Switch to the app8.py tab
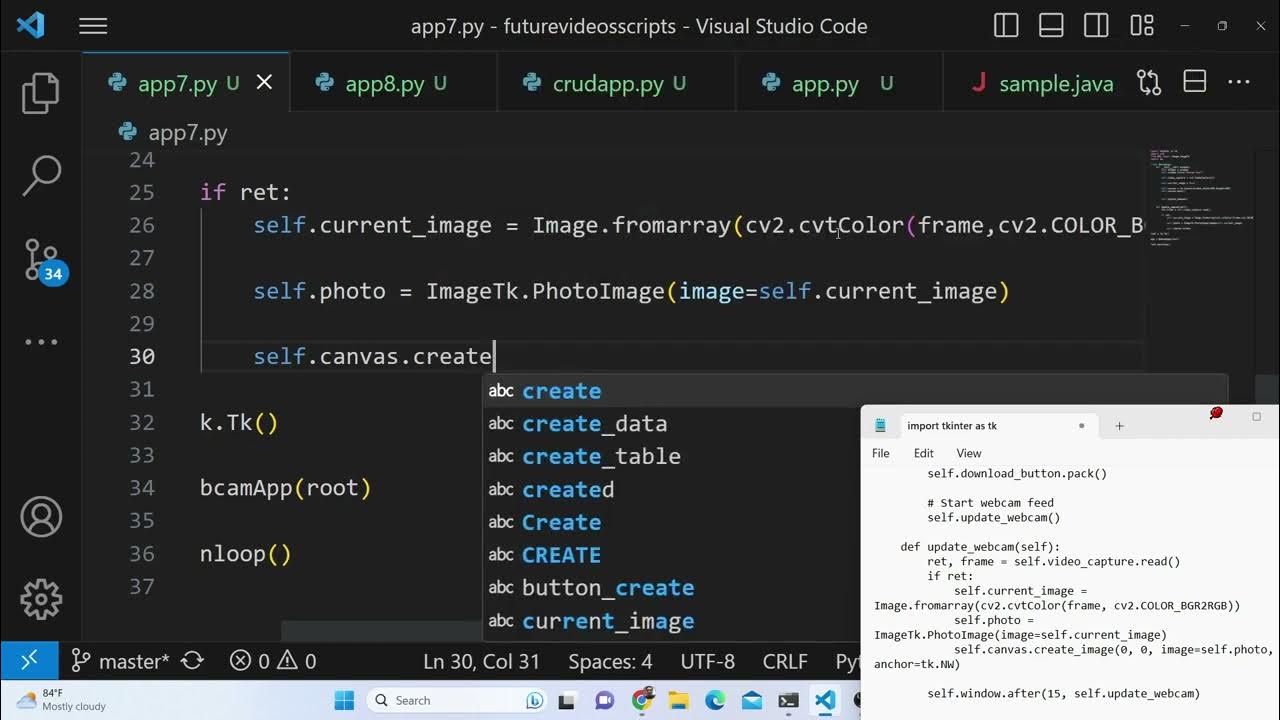This screenshot has width=1280, height=720. click(384, 84)
